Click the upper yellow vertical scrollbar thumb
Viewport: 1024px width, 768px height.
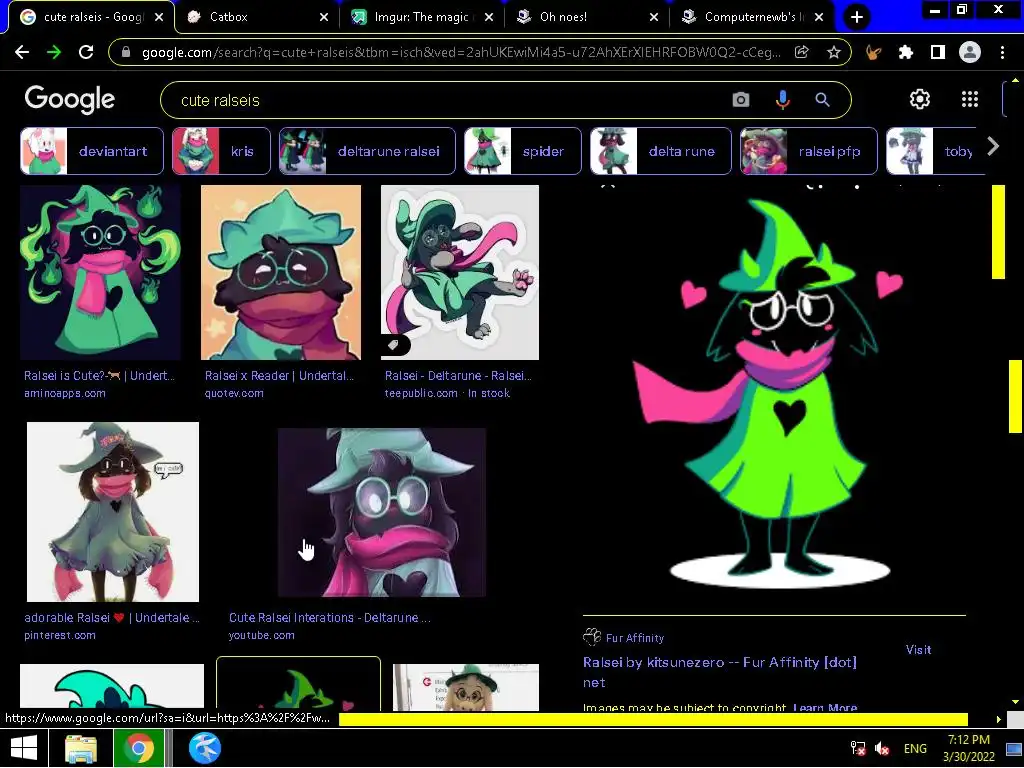pyautogui.click(x=998, y=232)
